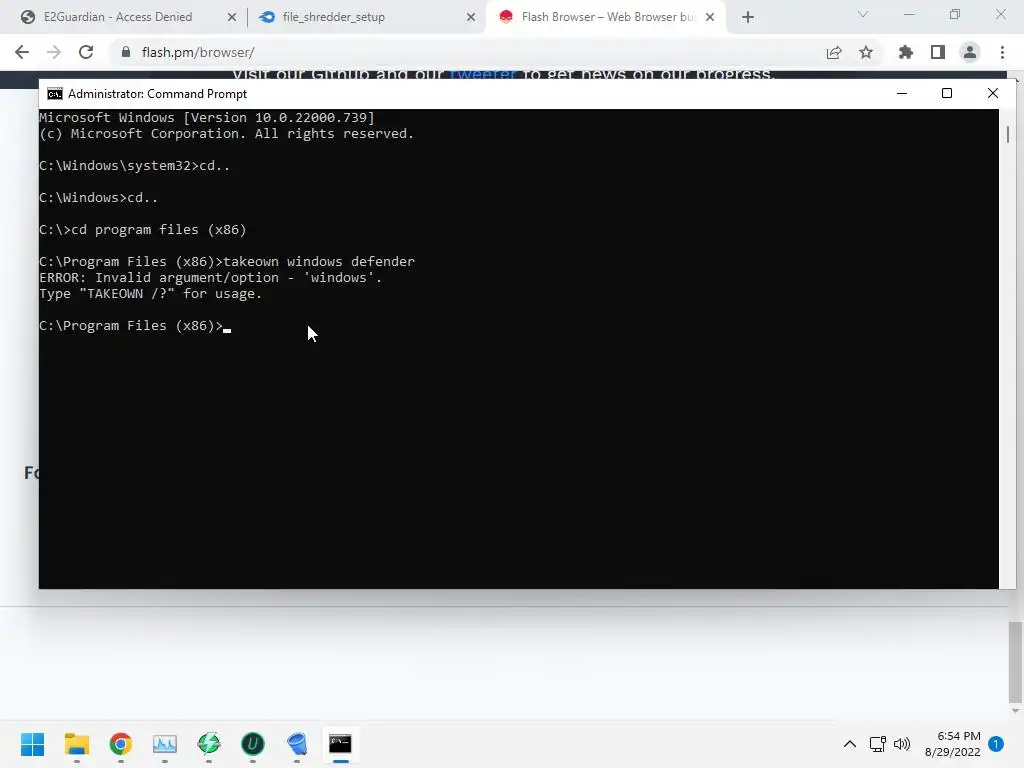
Task: Open the green U taskbar app
Action: 253,744
